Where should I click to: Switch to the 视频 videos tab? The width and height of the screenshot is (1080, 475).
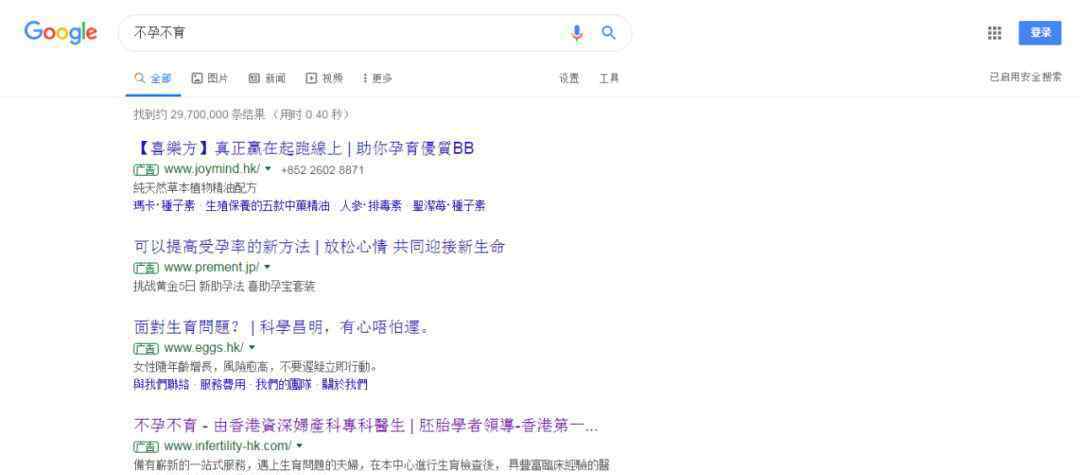[324, 78]
